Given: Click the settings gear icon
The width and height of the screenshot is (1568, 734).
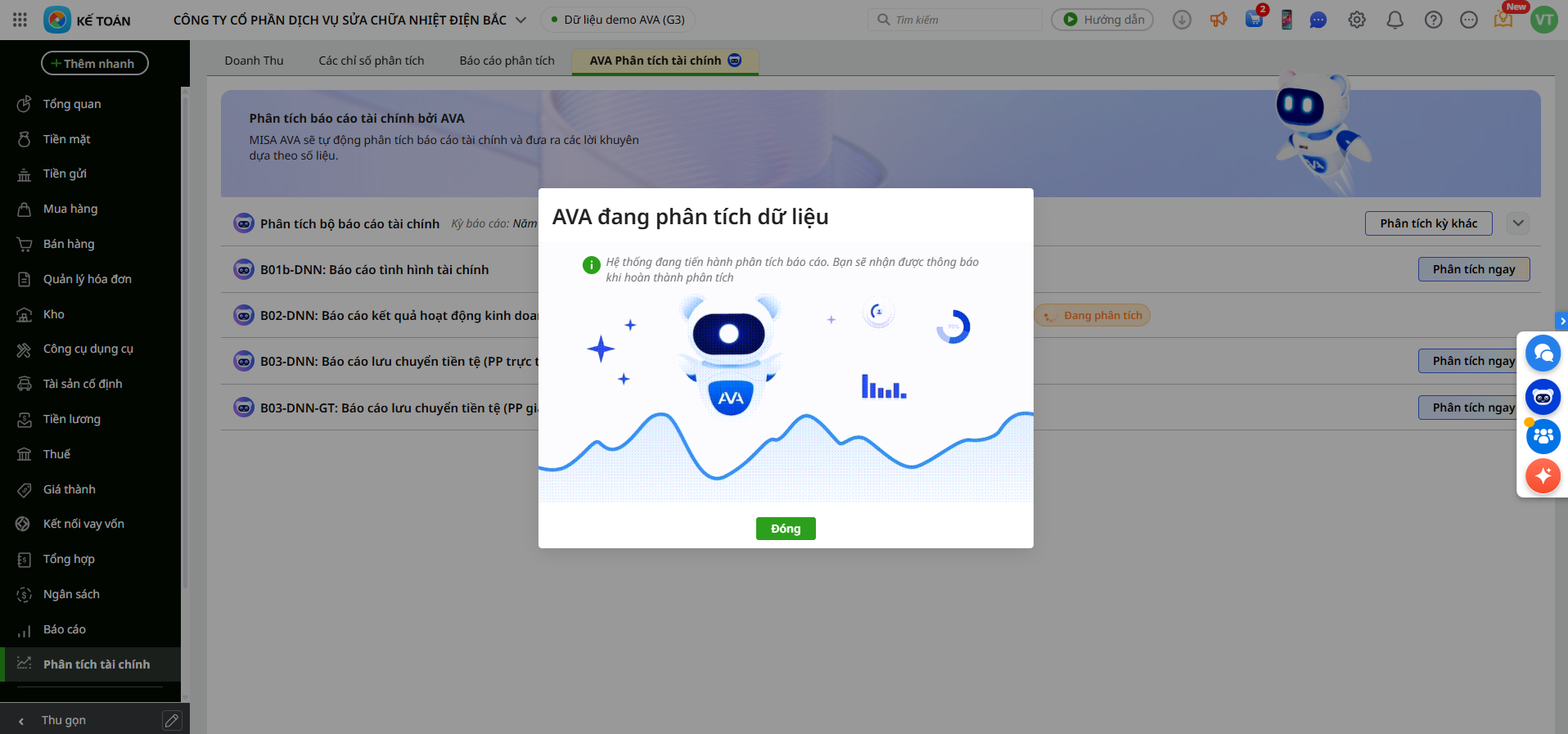Looking at the screenshot, I should [x=1357, y=20].
